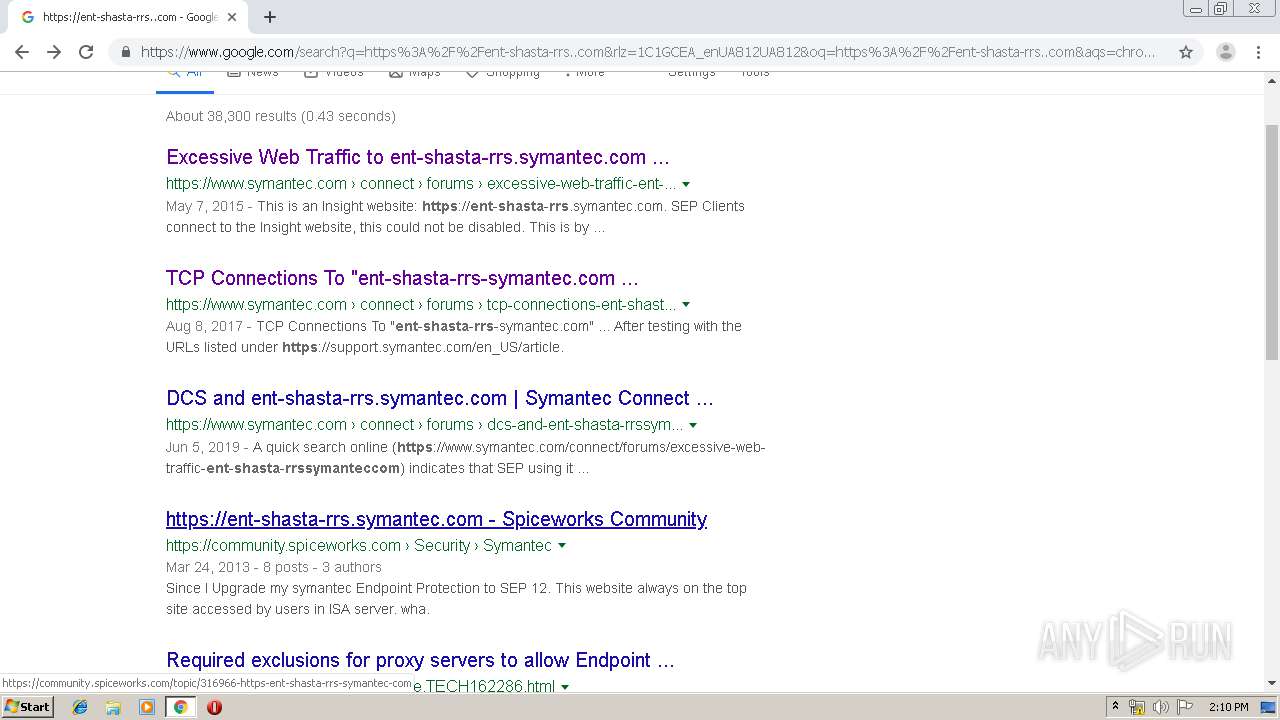
Task: Go forward to the next page
Action: coord(54,52)
